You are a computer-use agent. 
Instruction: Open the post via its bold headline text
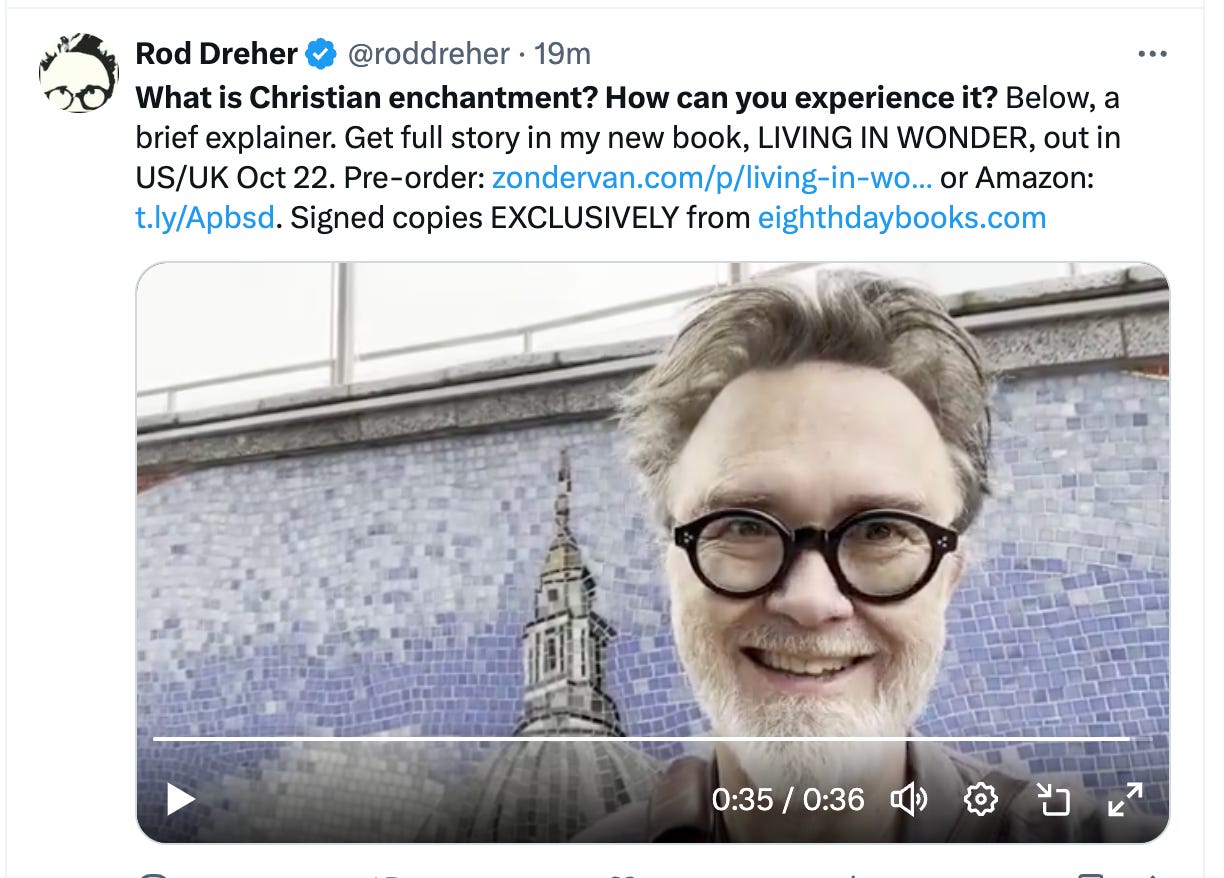(x=566, y=97)
